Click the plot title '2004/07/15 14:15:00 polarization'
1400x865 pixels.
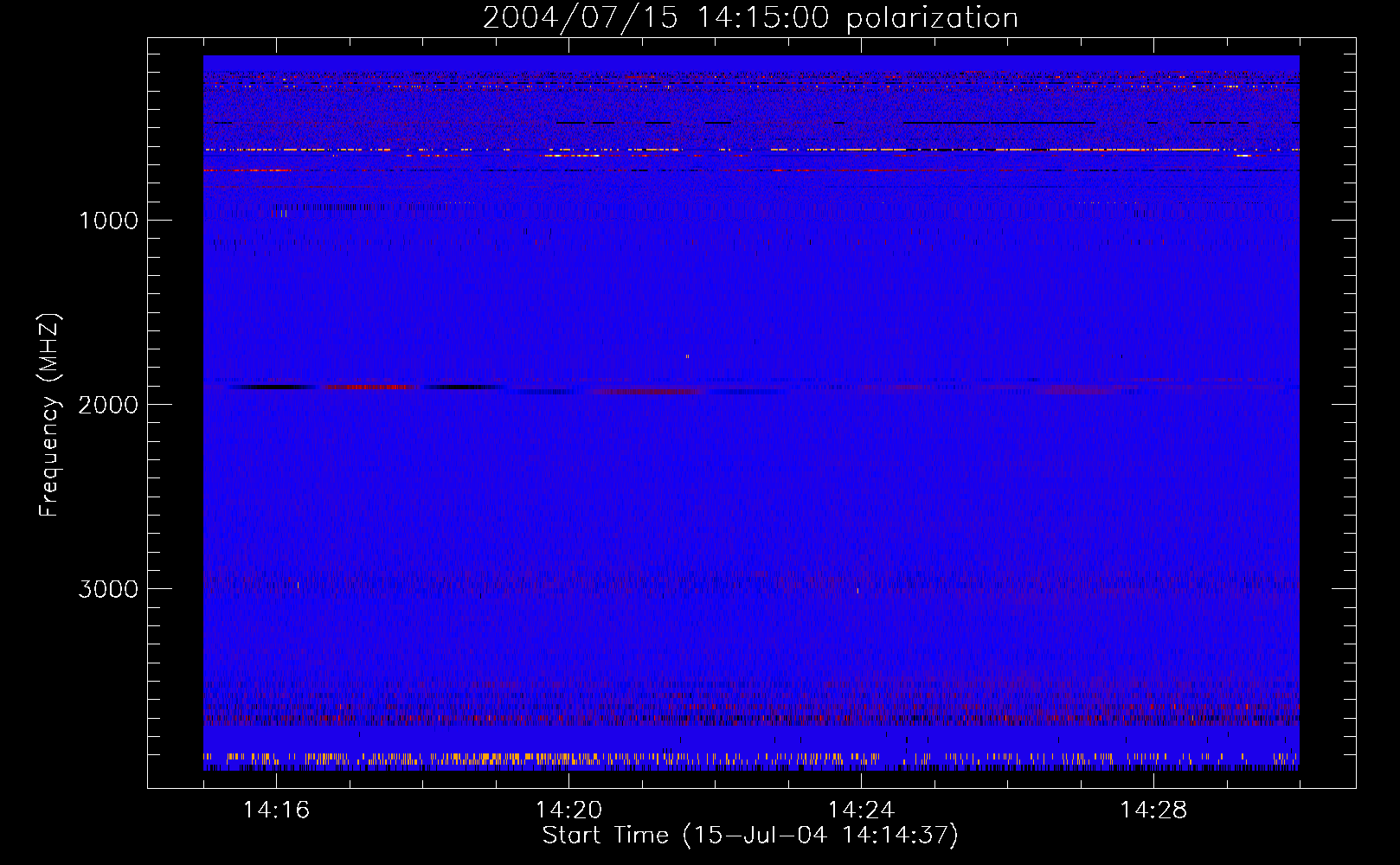750,17
